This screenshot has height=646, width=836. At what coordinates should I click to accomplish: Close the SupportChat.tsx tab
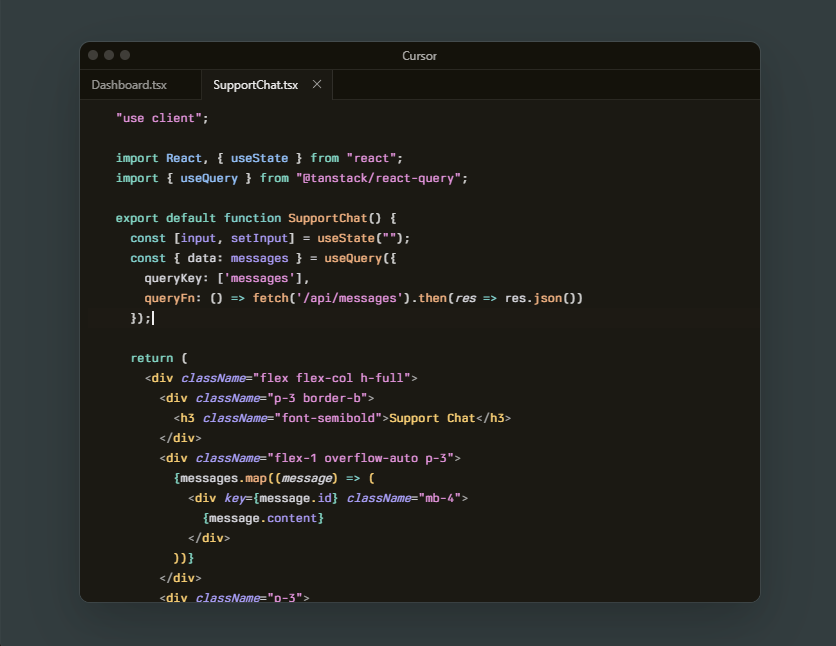click(x=317, y=85)
